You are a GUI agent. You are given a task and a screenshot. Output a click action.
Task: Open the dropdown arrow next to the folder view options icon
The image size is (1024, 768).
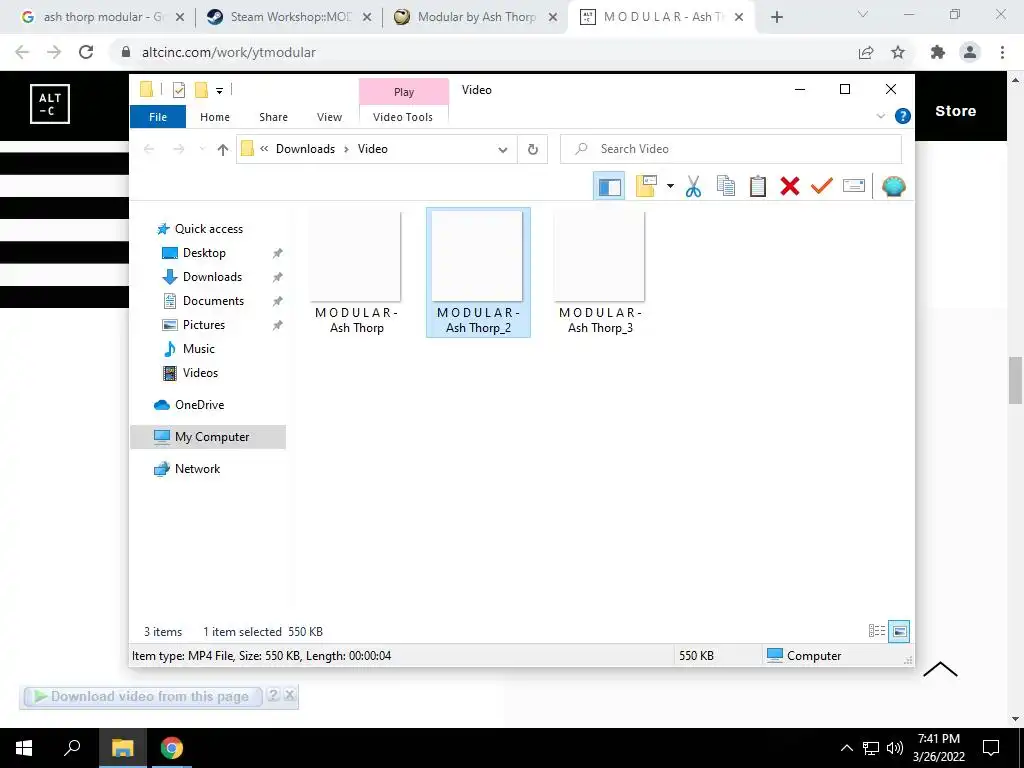pyautogui.click(x=670, y=187)
